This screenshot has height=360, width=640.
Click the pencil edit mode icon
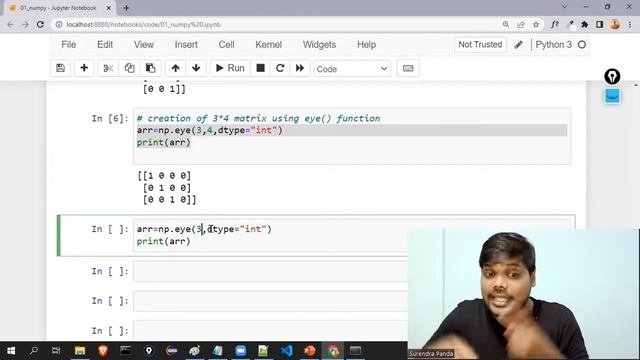pyautogui.click(x=518, y=44)
